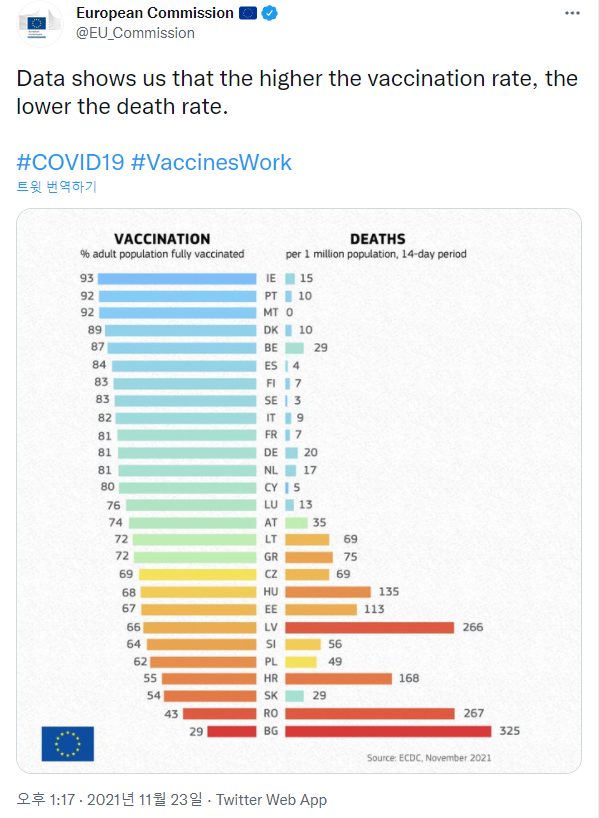
Task: Open the #COVID19 hashtag
Action: tap(70, 162)
